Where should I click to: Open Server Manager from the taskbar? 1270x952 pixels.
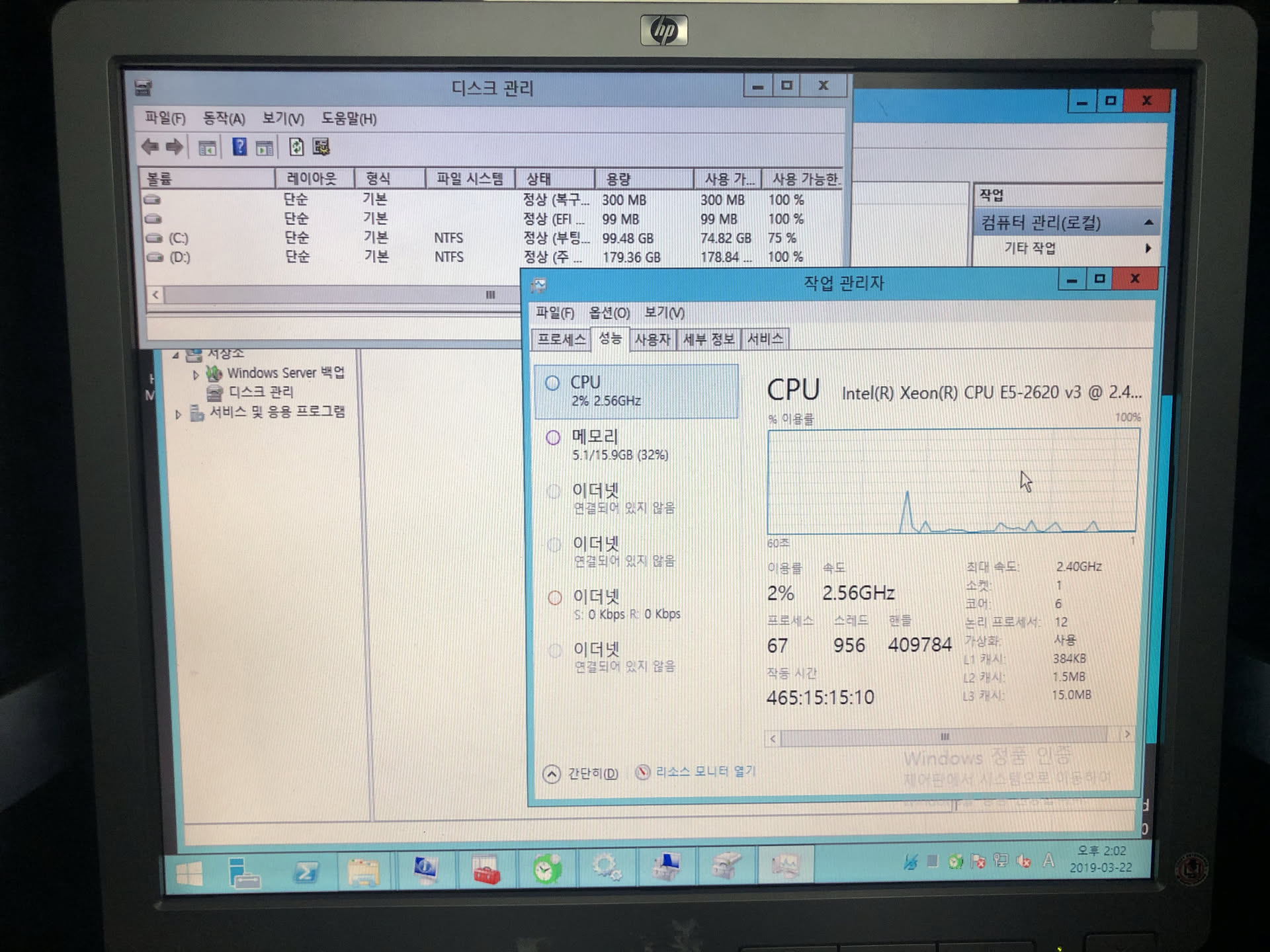(243, 871)
